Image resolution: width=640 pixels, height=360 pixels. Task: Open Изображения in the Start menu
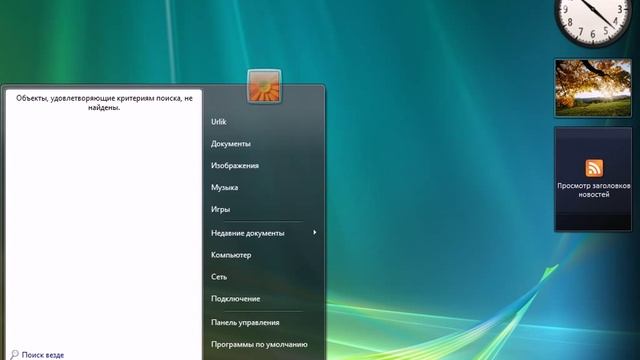tap(235, 166)
